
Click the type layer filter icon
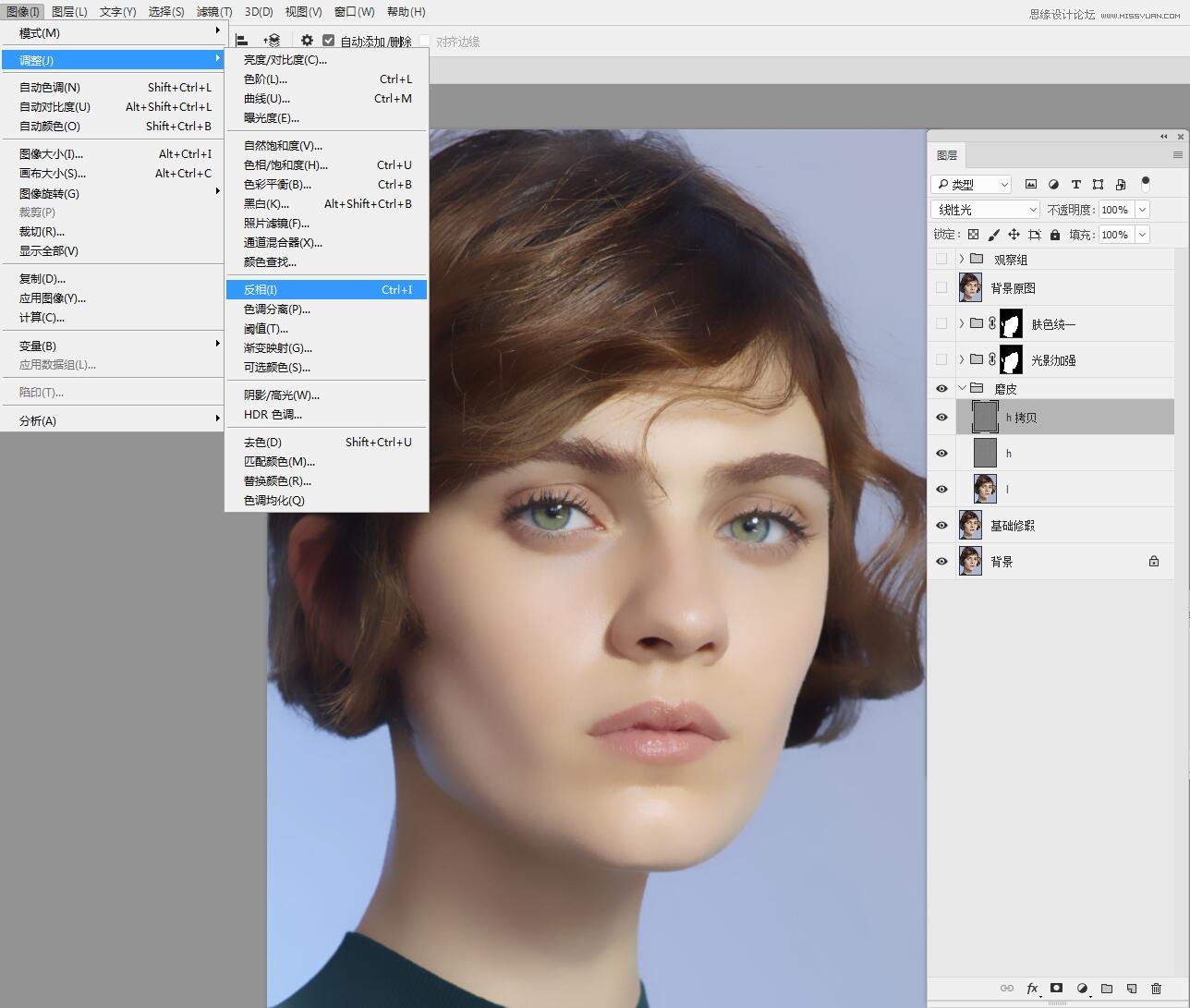1075,184
